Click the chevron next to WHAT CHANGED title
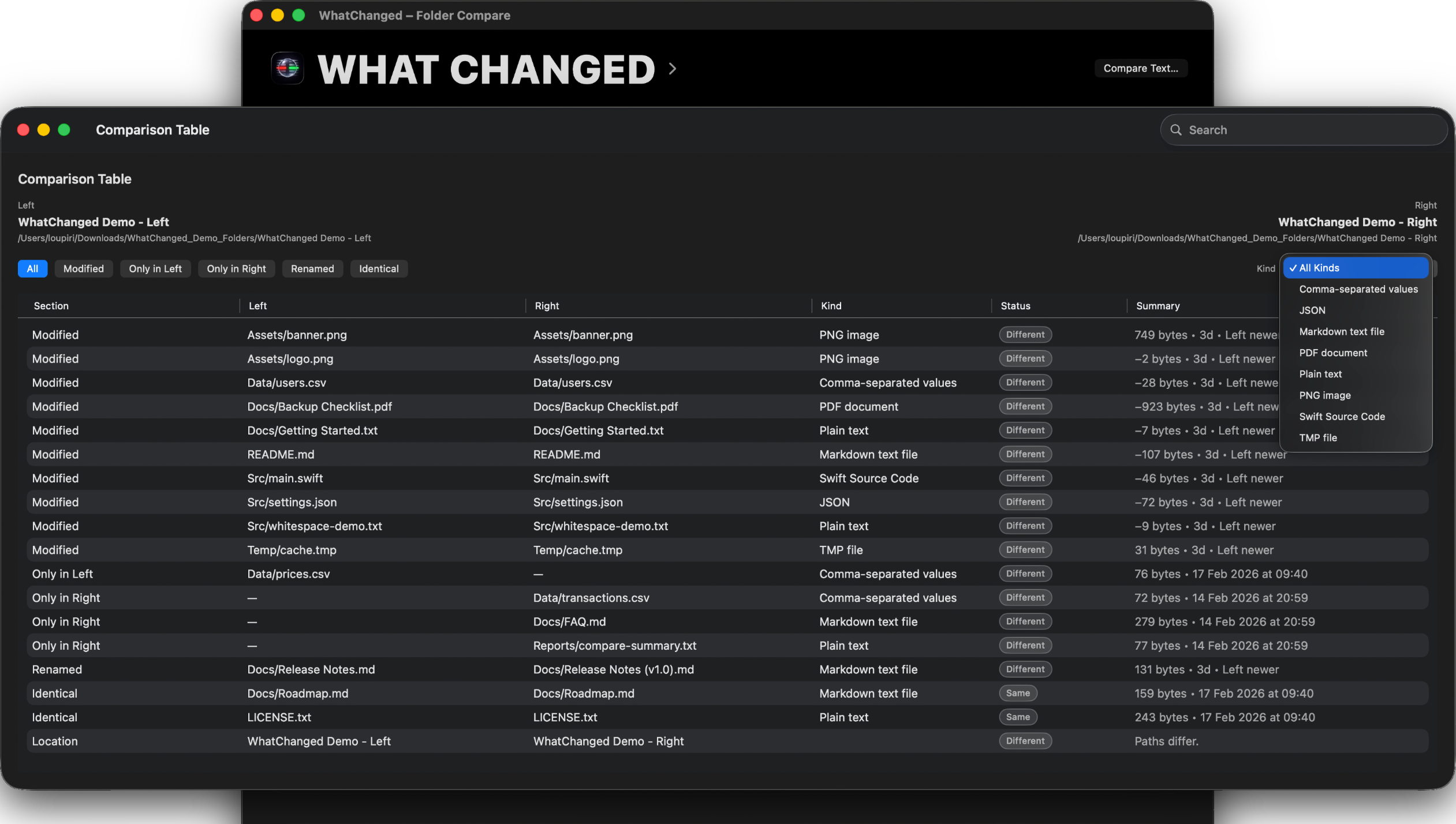 point(672,69)
